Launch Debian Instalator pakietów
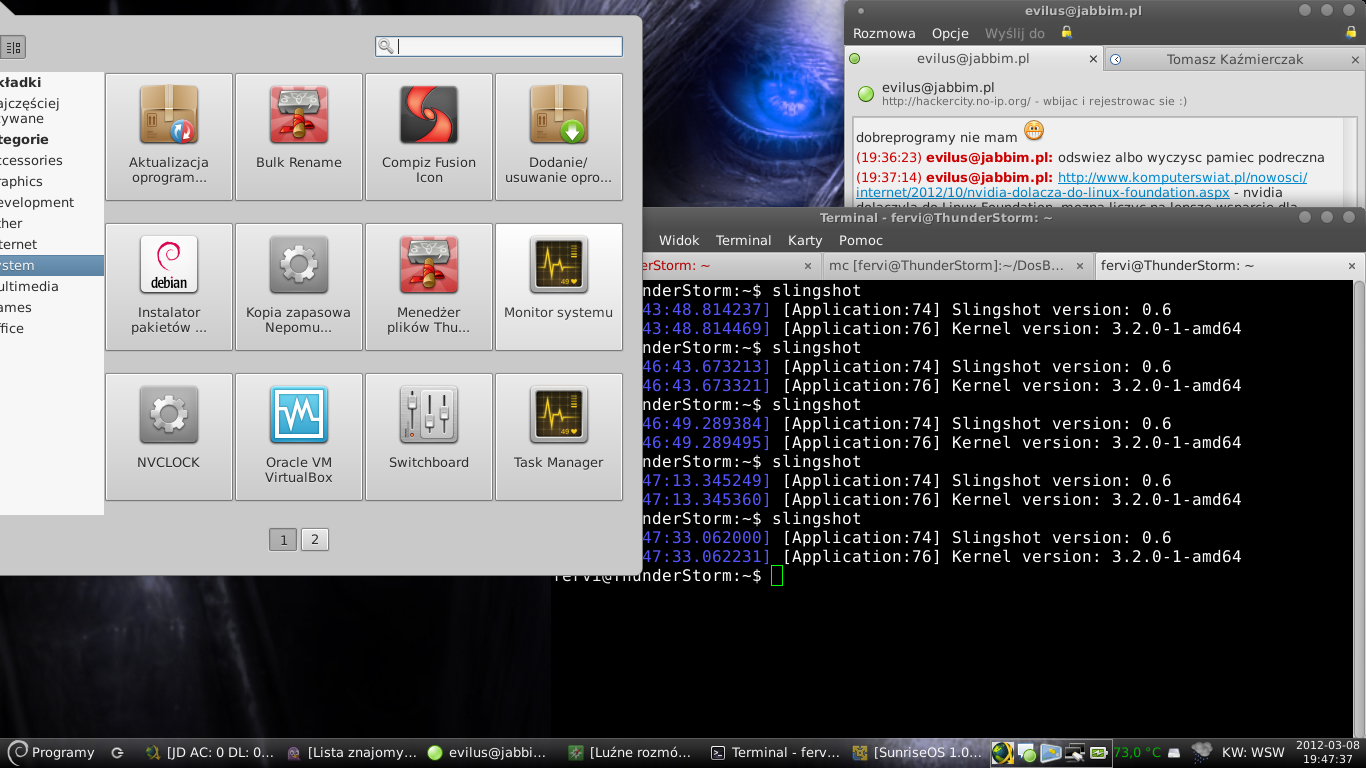The width and height of the screenshot is (1366, 768). (168, 286)
